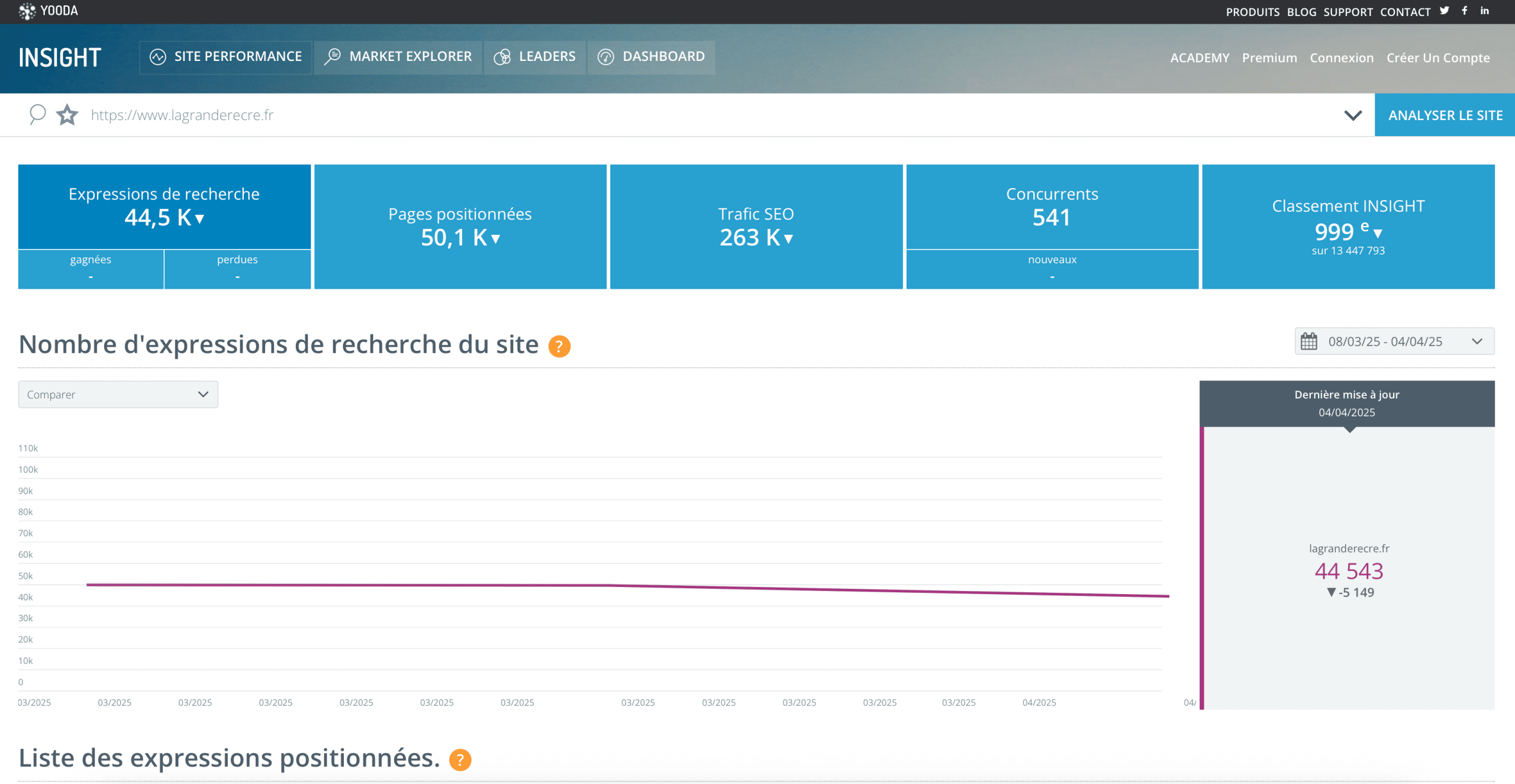Viewport: 1515px width, 784px height.
Task: Select the Concurrents 541 card
Action: tap(1052, 207)
